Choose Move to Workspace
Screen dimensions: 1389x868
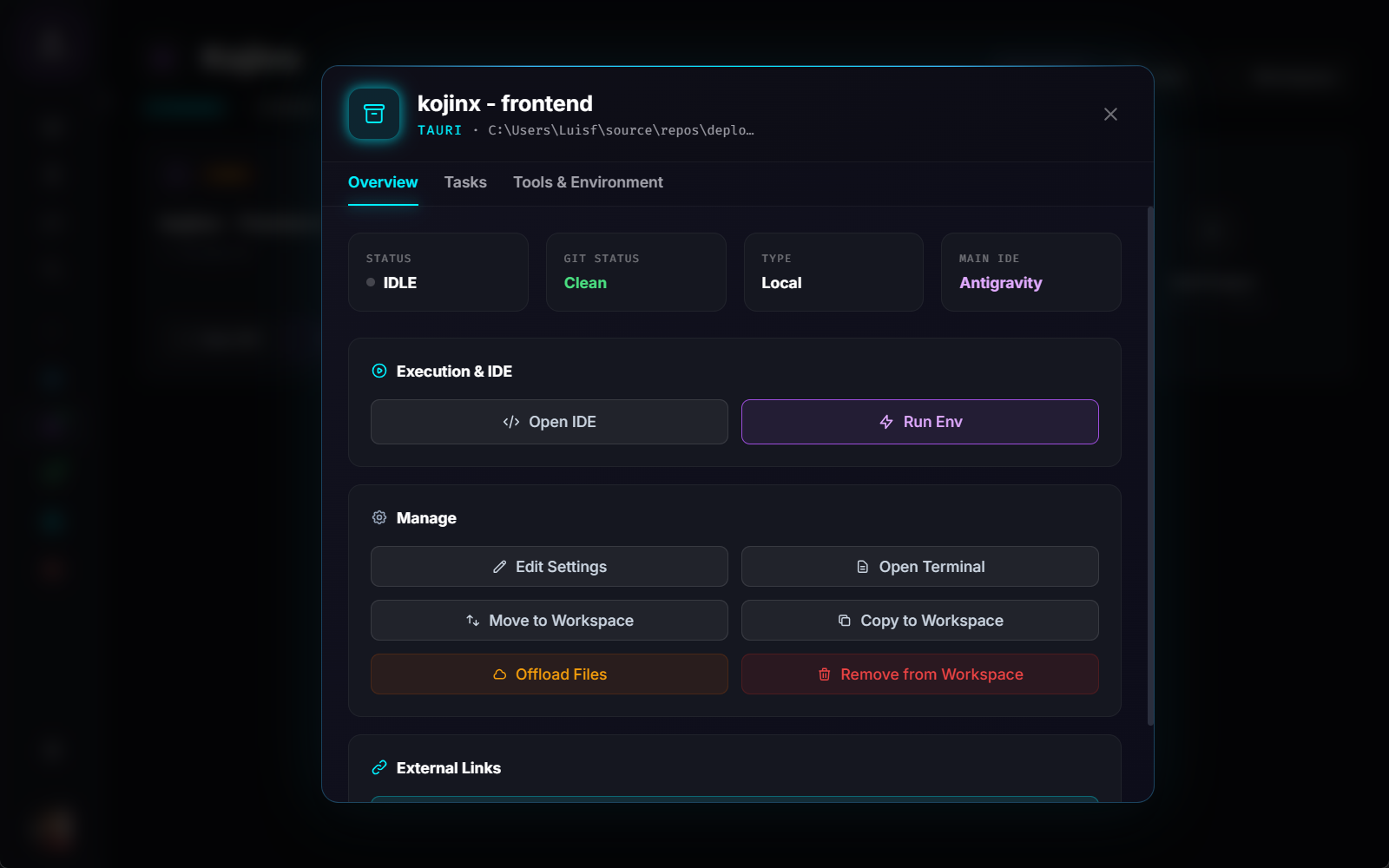[550, 621]
